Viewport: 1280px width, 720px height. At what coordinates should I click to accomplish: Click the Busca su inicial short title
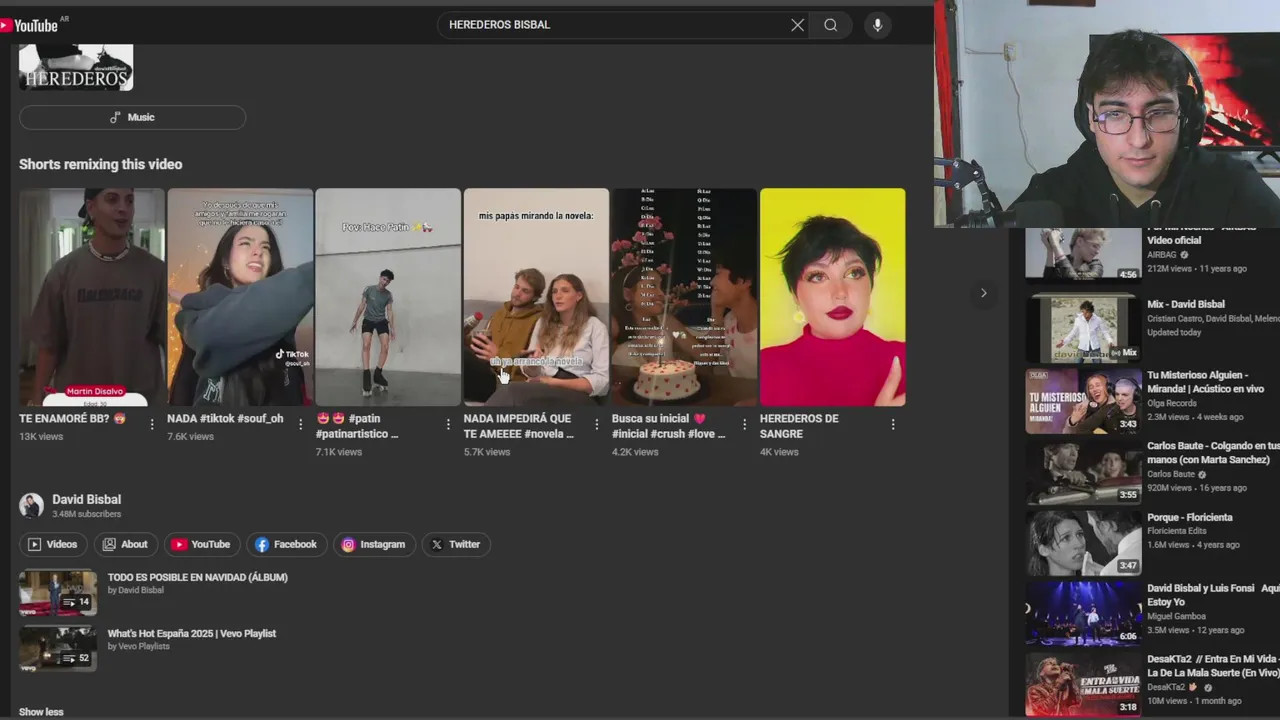669,426
